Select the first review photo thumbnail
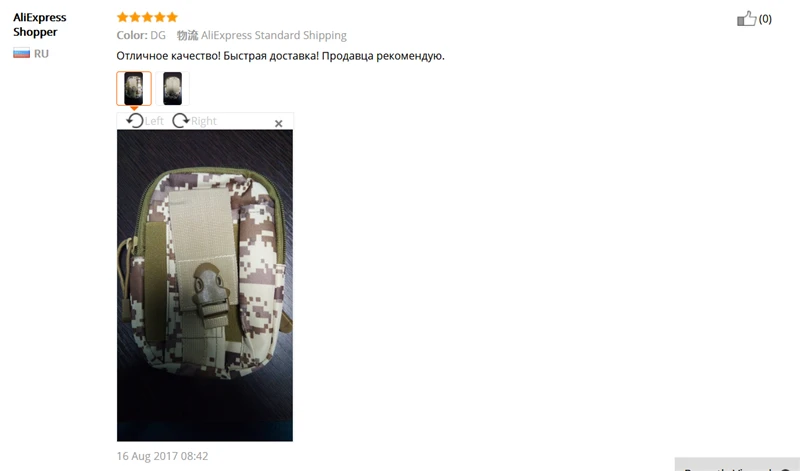The image size is (800, 471). tap(134, 88)
